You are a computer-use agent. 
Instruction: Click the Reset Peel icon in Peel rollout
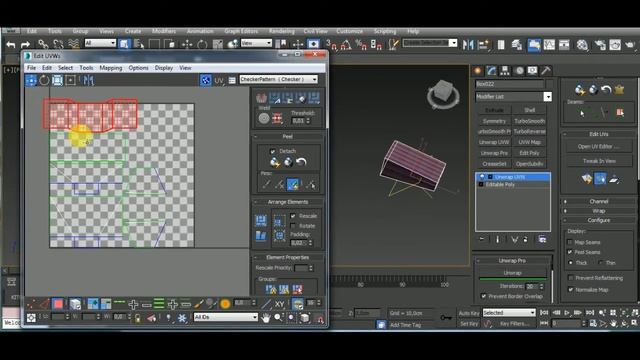point(301,162)
